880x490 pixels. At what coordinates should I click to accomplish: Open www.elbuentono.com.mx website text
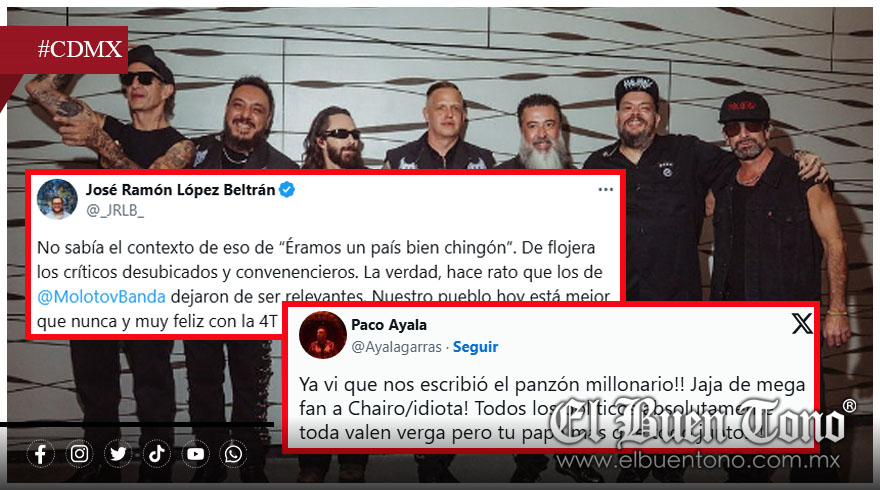[698, 461]
